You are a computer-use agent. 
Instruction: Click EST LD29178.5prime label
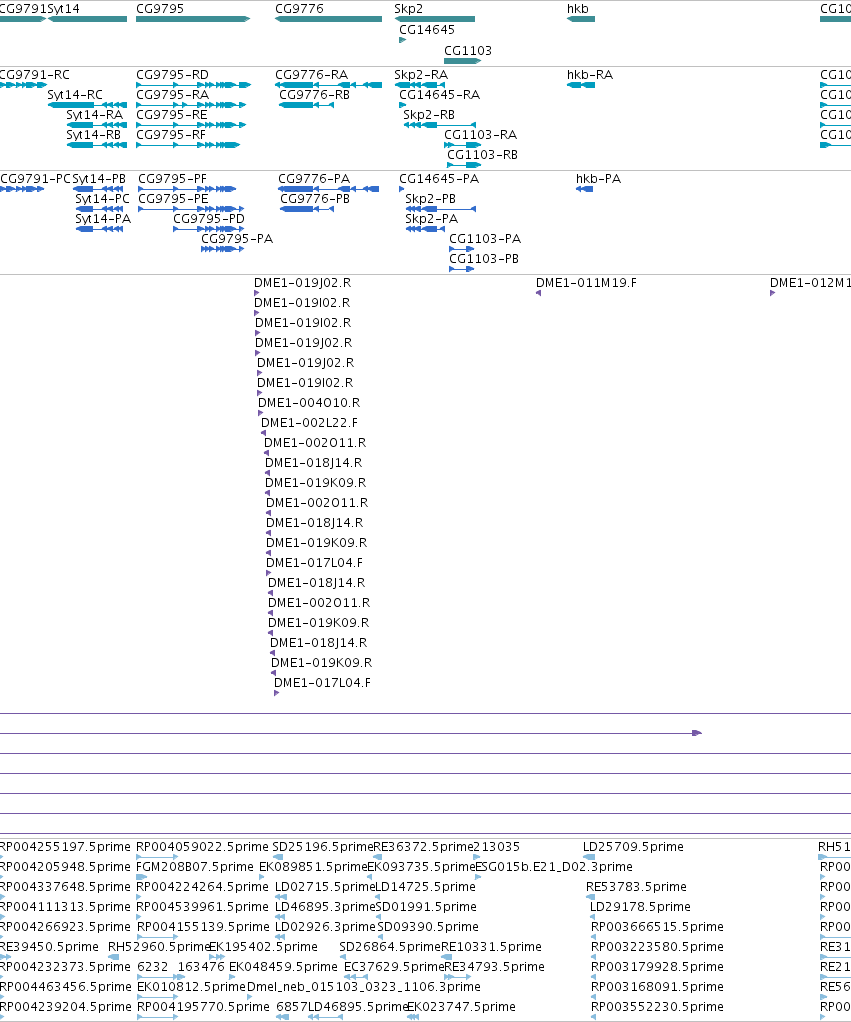point(640,907)
